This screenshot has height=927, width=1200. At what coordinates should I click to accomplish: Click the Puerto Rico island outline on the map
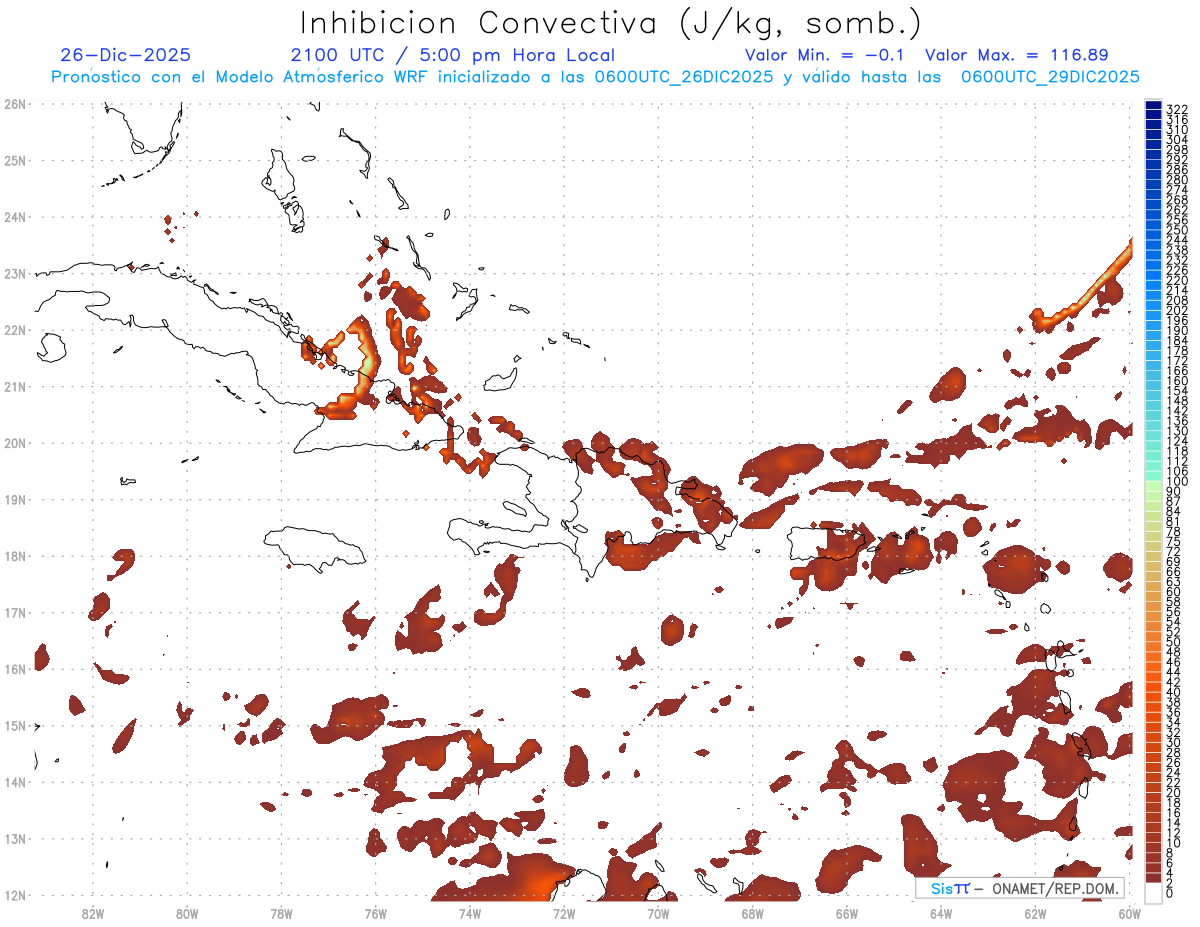828,543
